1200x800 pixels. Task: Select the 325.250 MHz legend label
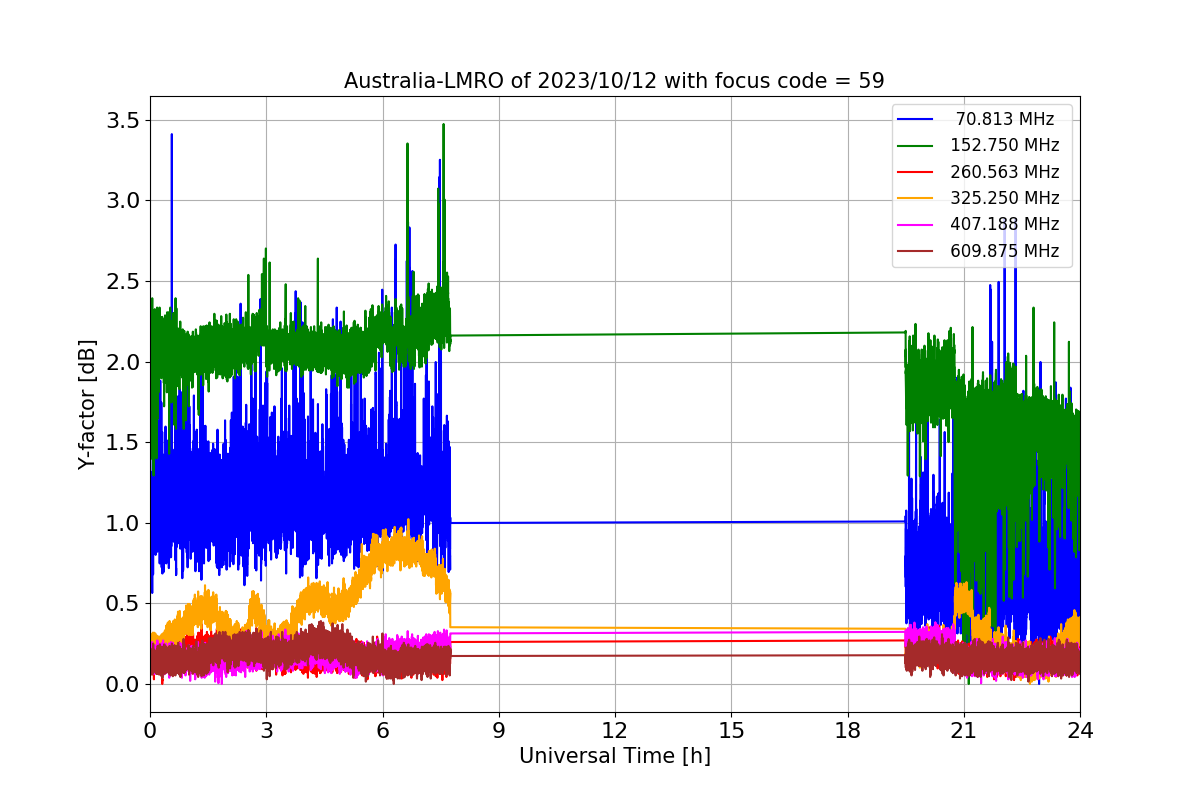(x=1005, y=198)
